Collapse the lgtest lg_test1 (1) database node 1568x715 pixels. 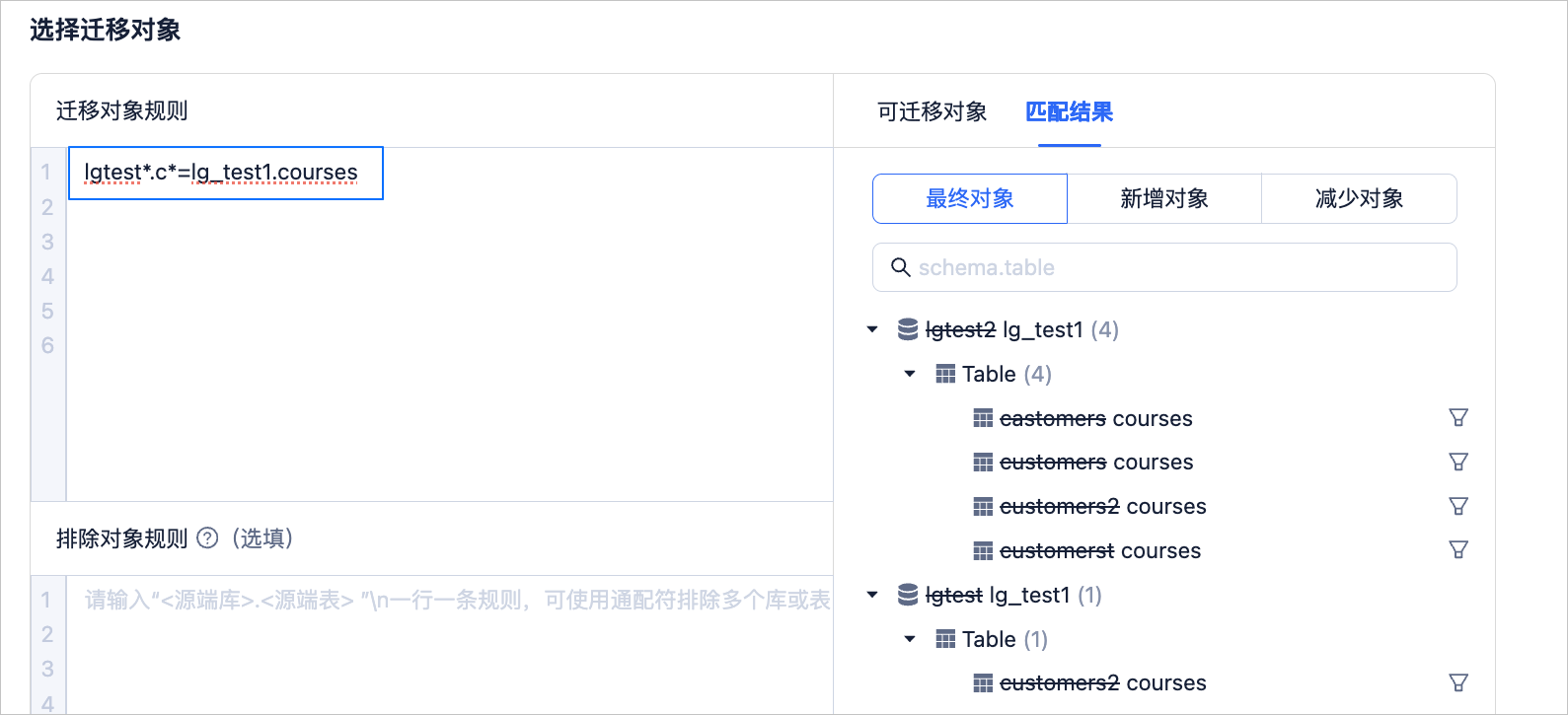872,595
